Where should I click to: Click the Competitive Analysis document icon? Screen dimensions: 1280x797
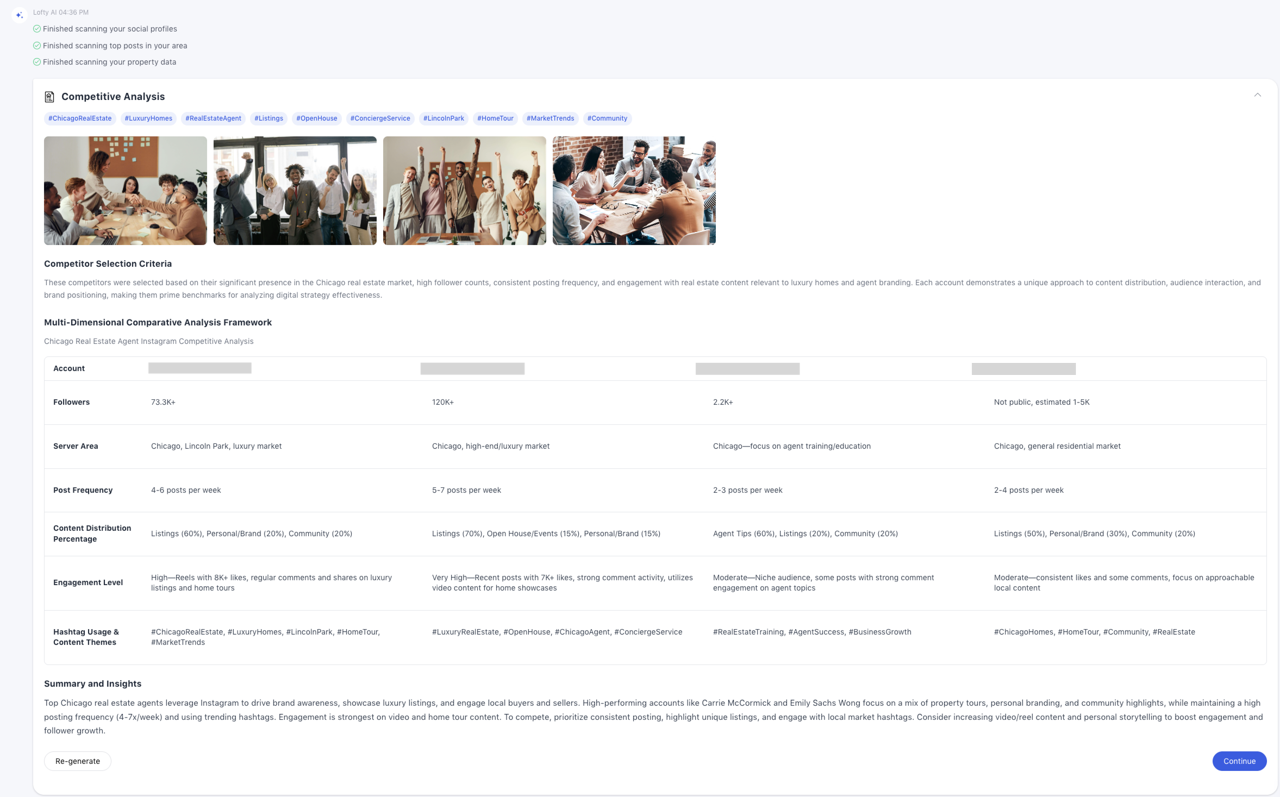[49, 97]
